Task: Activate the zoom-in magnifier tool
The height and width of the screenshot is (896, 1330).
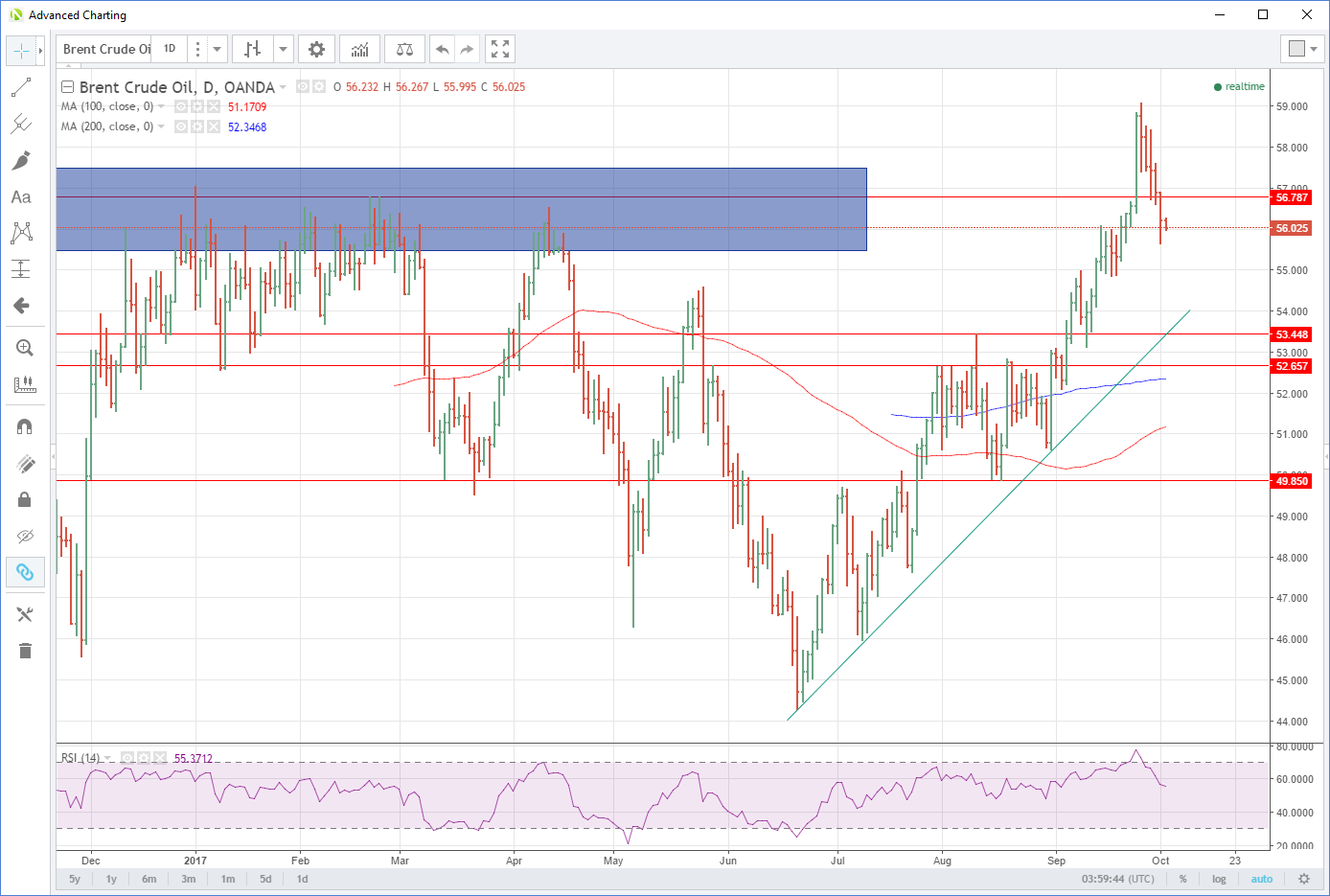Action: [25, 348]
